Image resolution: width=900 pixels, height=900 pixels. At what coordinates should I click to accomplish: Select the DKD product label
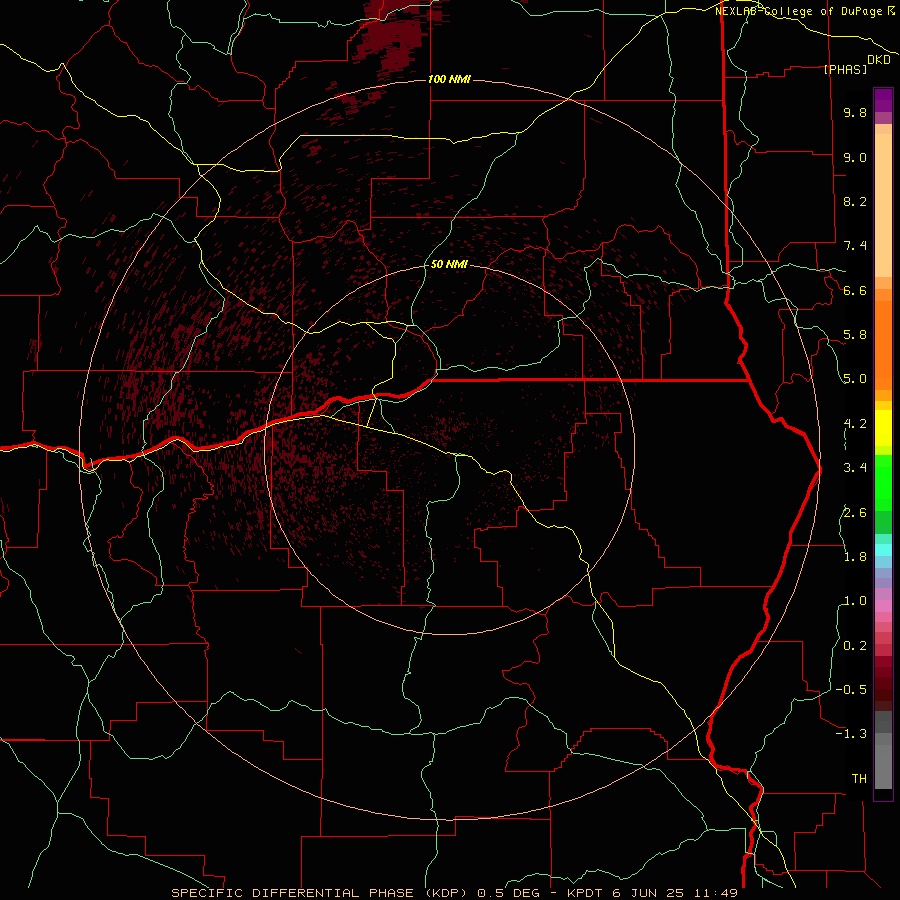(x=879, y=60)
